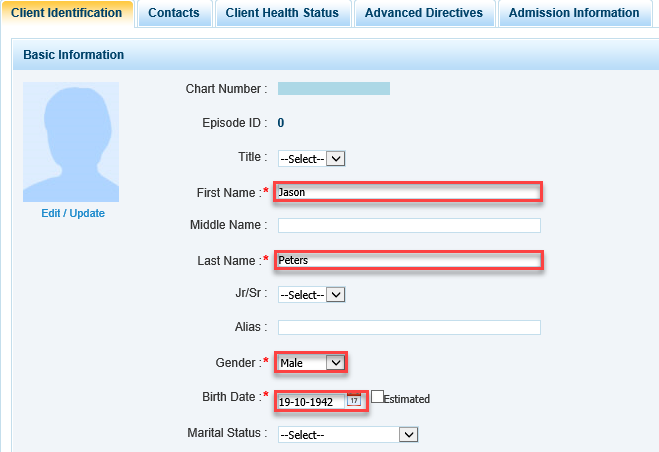The image size is (659, 452).
Task: Open the Jr/Sr dropdown
Action: [x=311, y=295]
